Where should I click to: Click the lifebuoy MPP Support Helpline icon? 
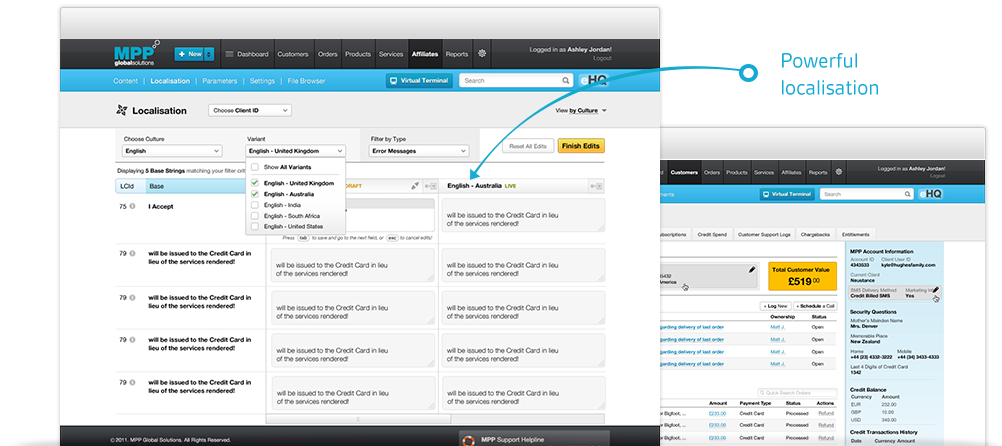click(x=468, y=440)
